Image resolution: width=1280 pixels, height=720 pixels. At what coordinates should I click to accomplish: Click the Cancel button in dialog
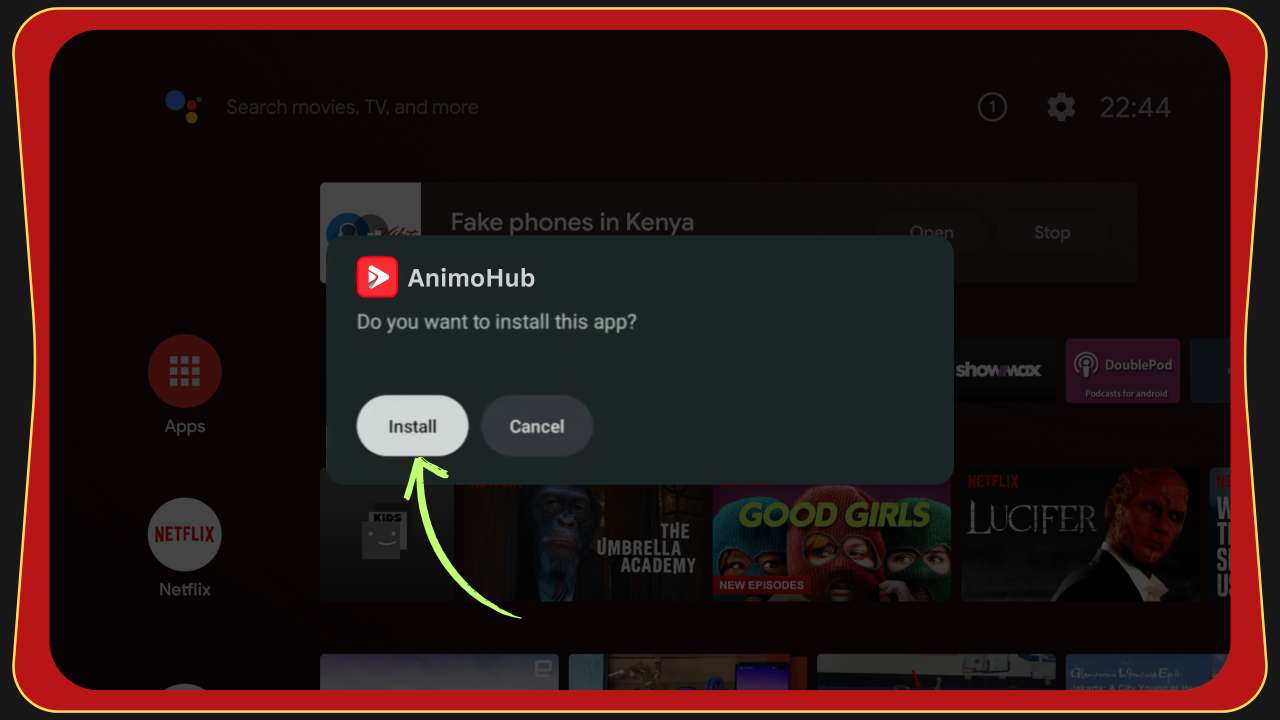pos(537,426)
